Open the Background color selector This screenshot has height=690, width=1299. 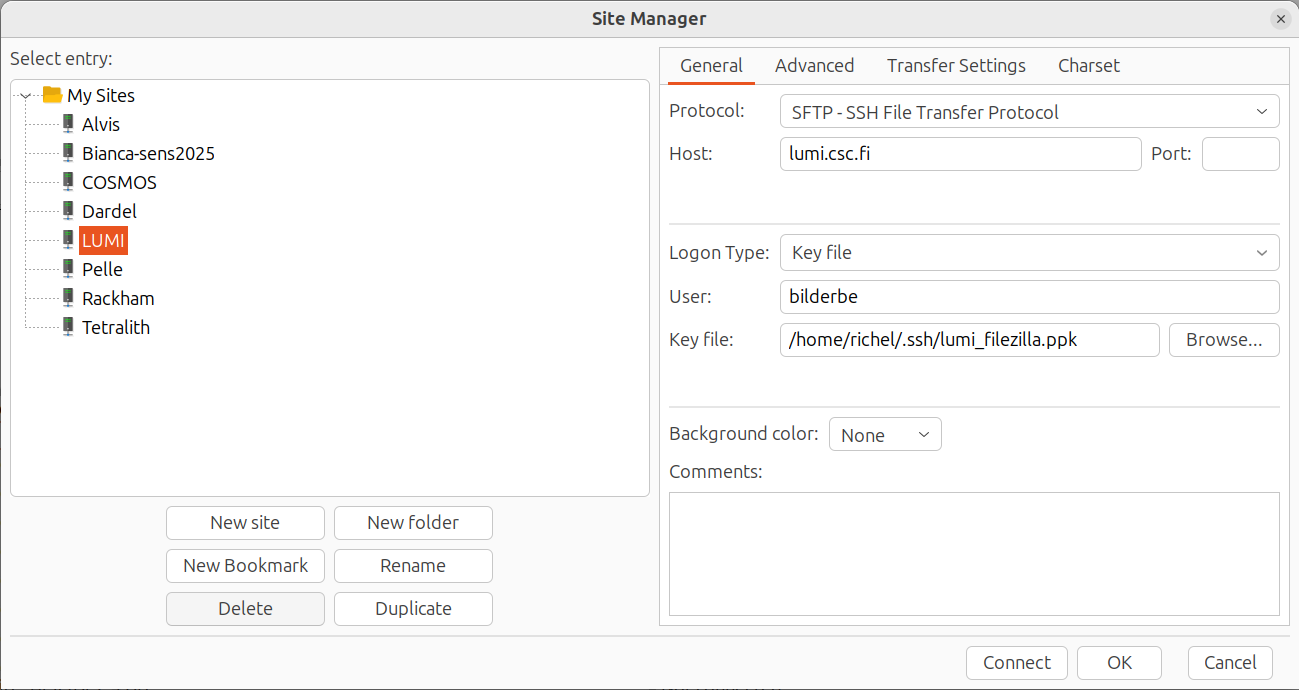coord(884,433)
